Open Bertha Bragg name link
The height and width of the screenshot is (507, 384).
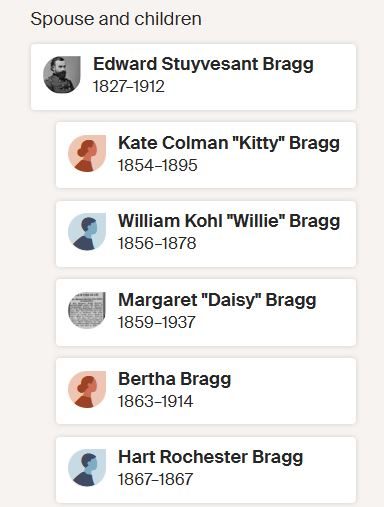(175, 379)
